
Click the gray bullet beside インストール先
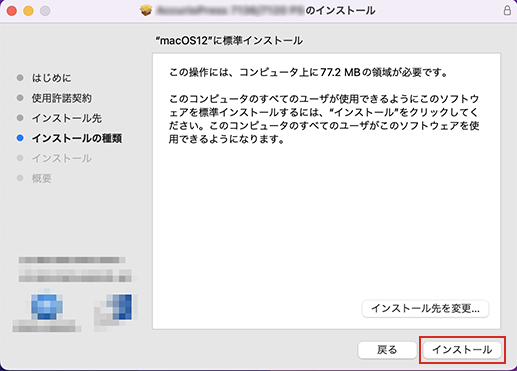(20, 118)
